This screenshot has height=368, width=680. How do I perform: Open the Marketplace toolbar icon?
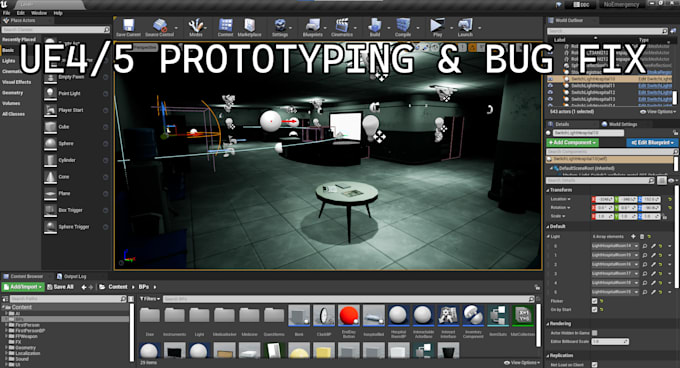(x=249, y=27)
